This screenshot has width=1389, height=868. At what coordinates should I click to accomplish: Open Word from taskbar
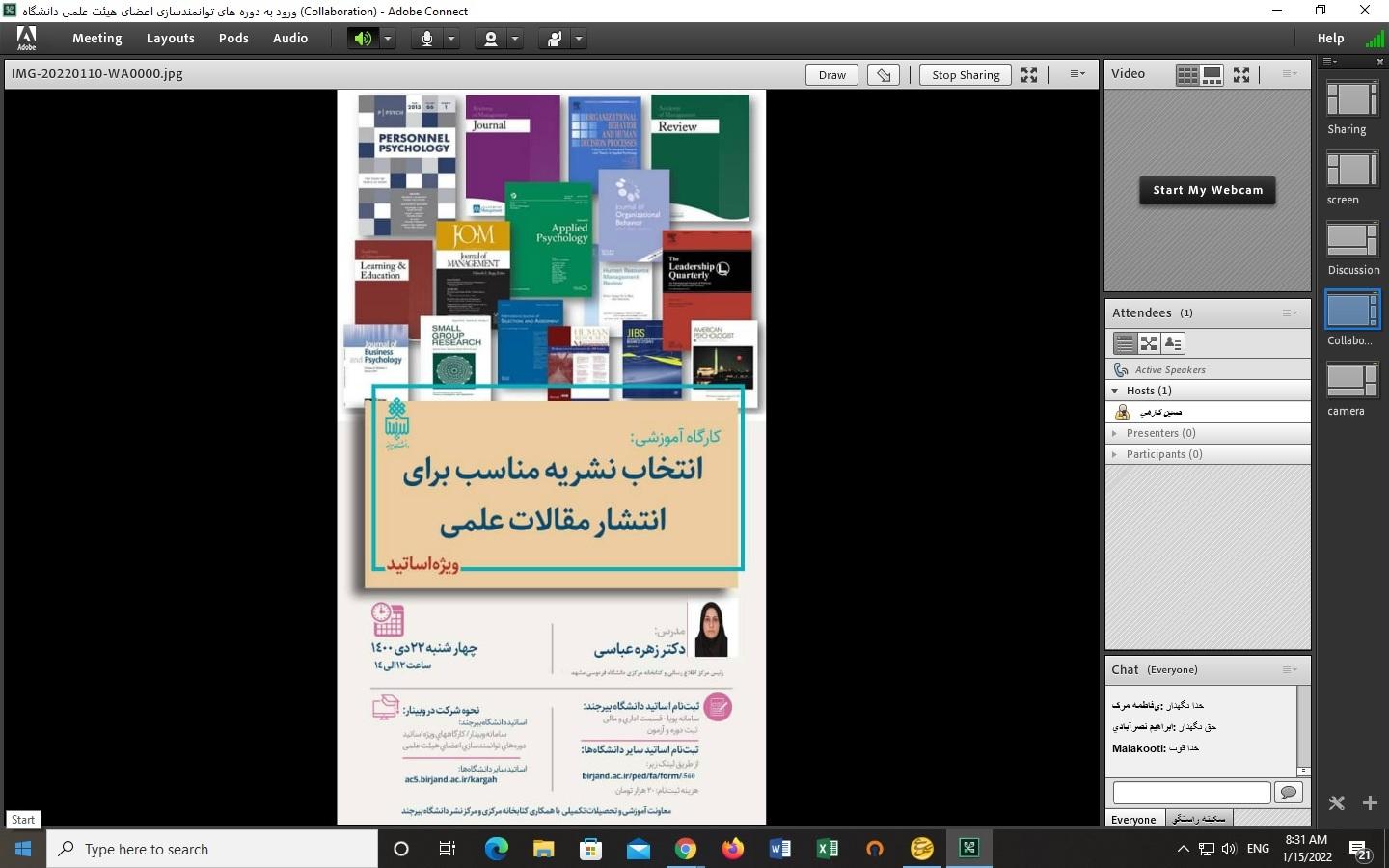[779, 849]
